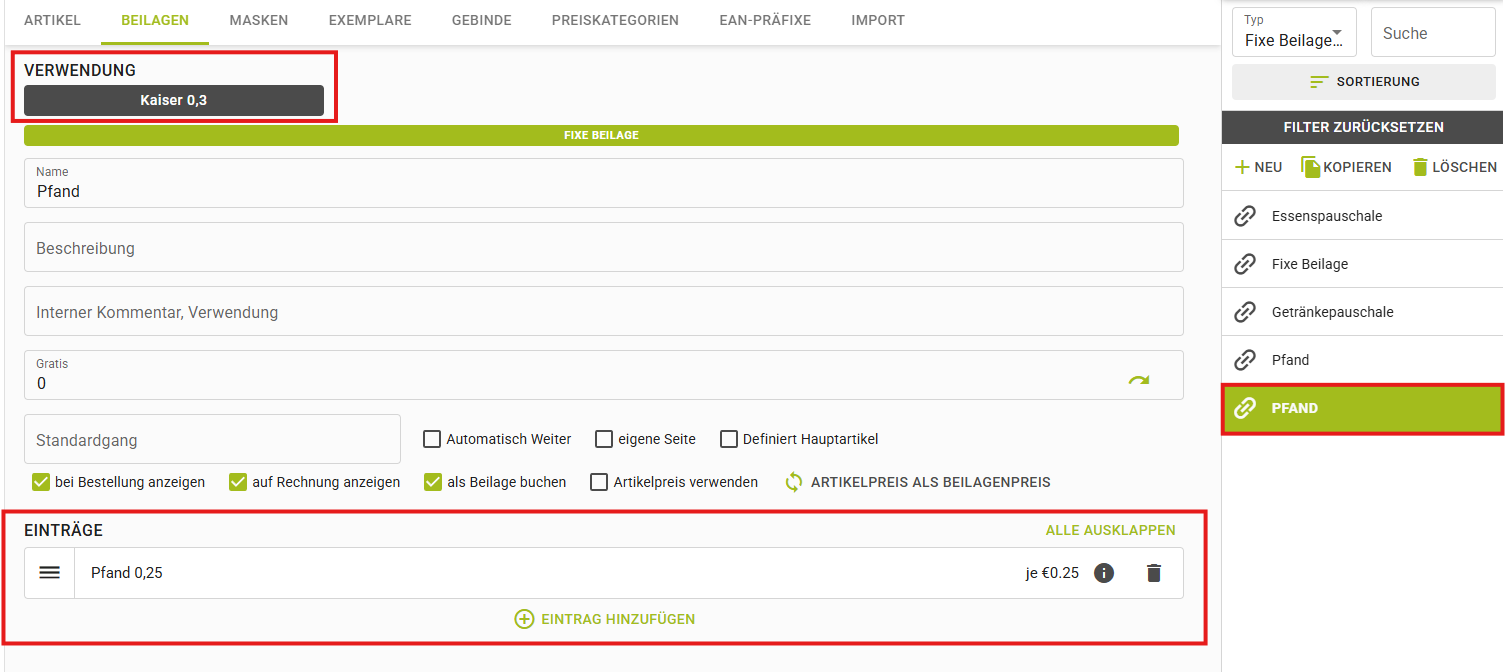Click the link icon beside Getränkepauschale

tap(1245, 312)
